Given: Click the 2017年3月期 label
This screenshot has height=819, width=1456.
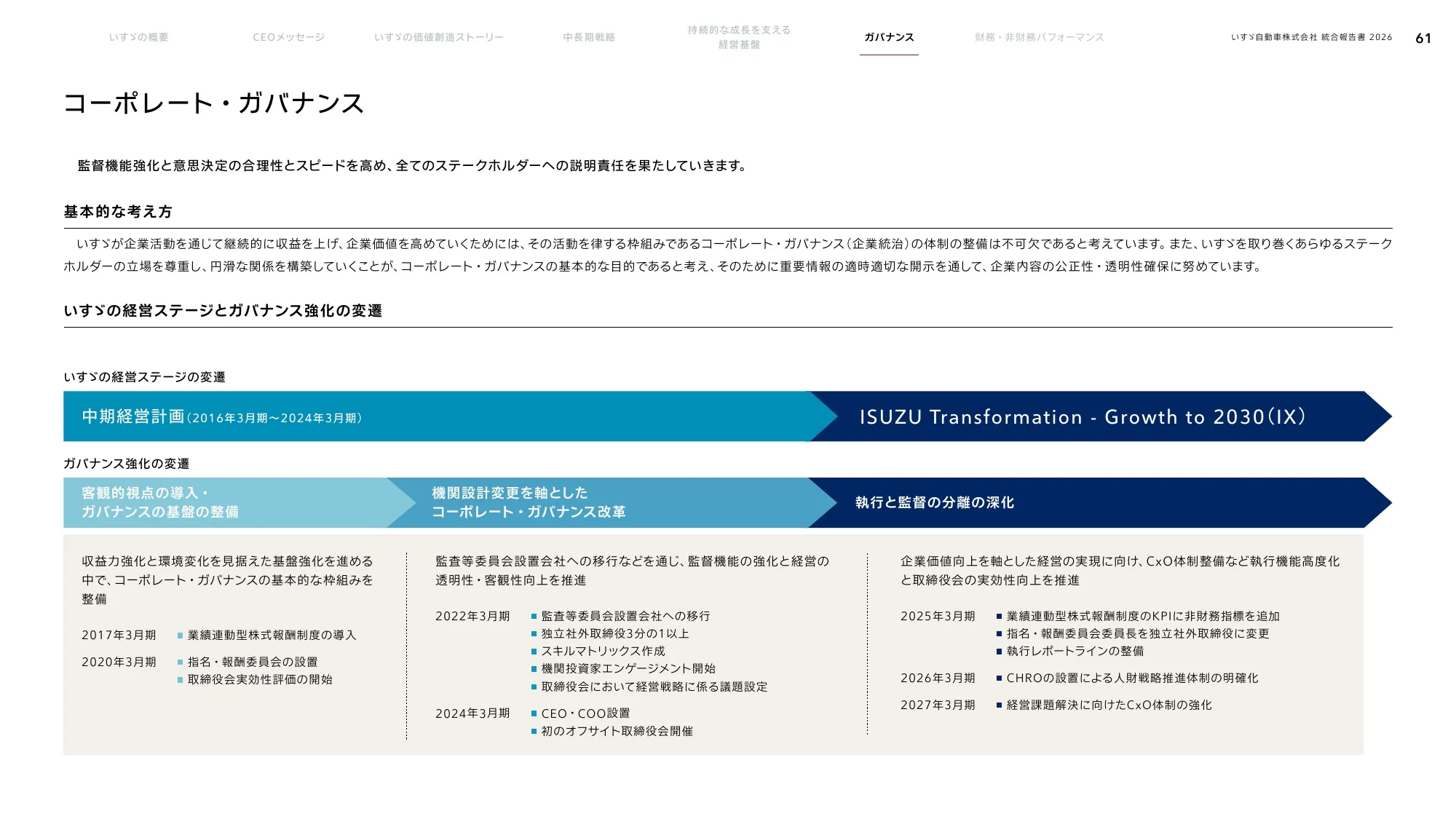Looking at the screenshot, I should 119,636.
